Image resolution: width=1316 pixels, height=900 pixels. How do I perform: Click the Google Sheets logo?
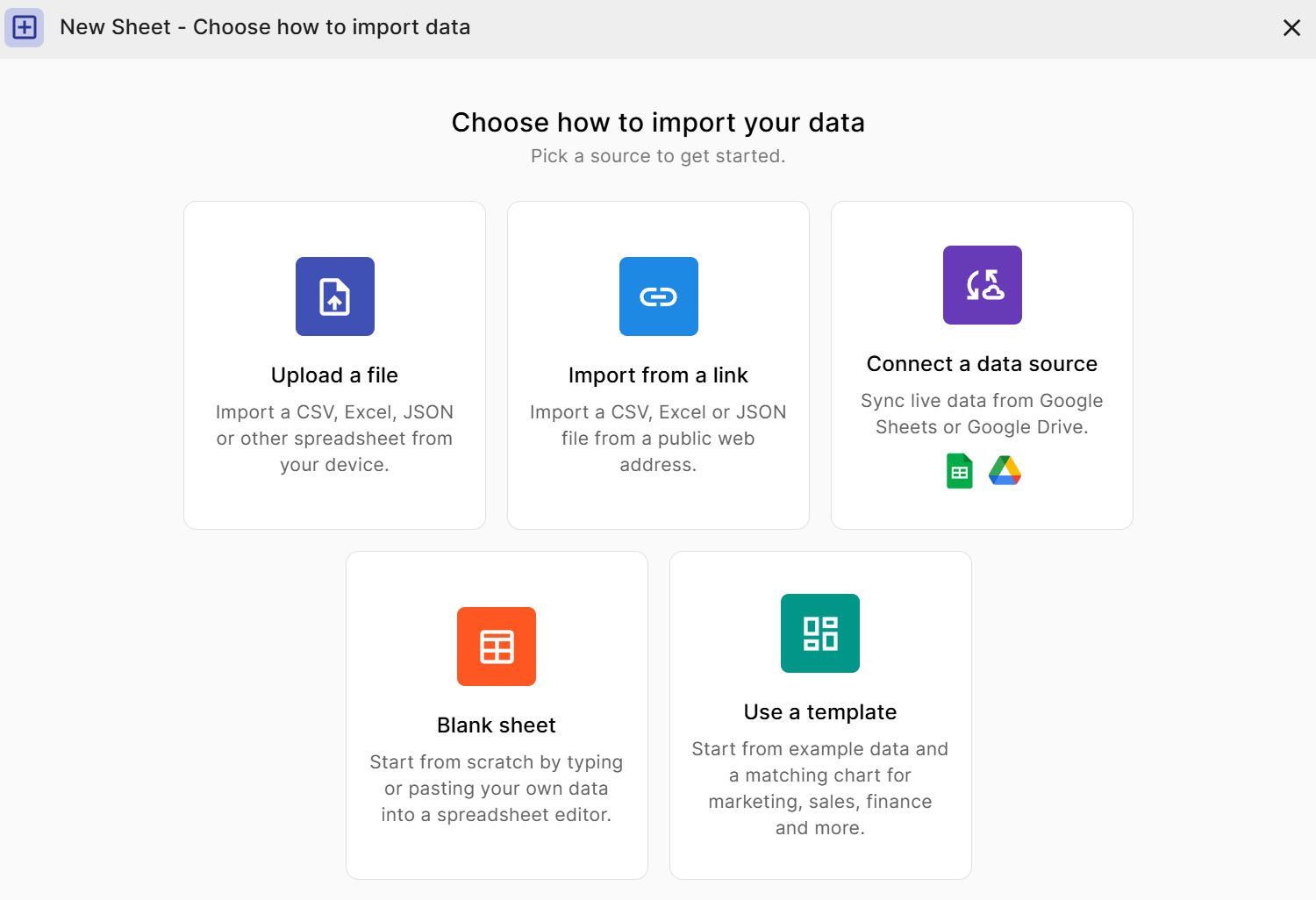tap(960, 471)
